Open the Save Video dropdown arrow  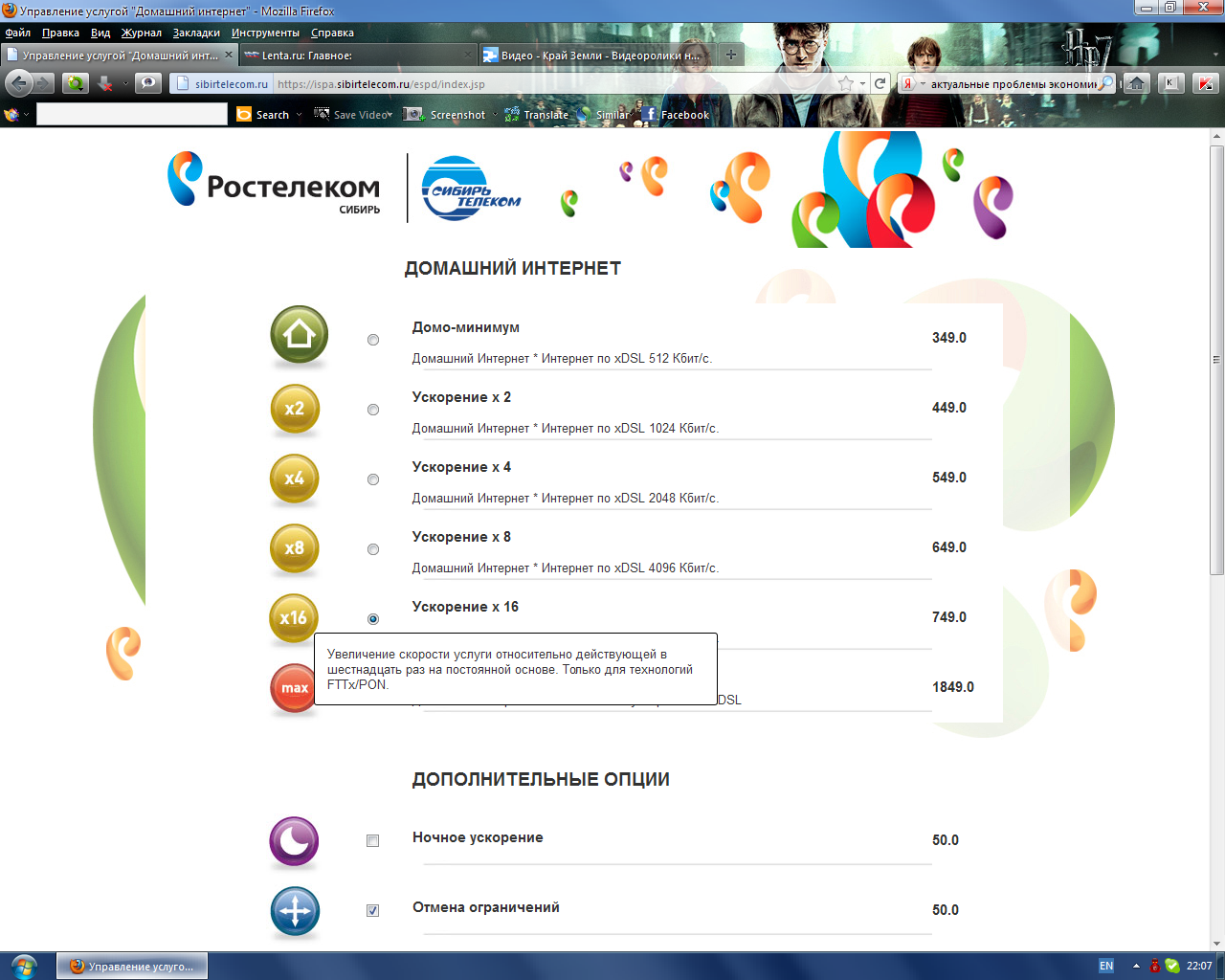click(x=389, y=114)
